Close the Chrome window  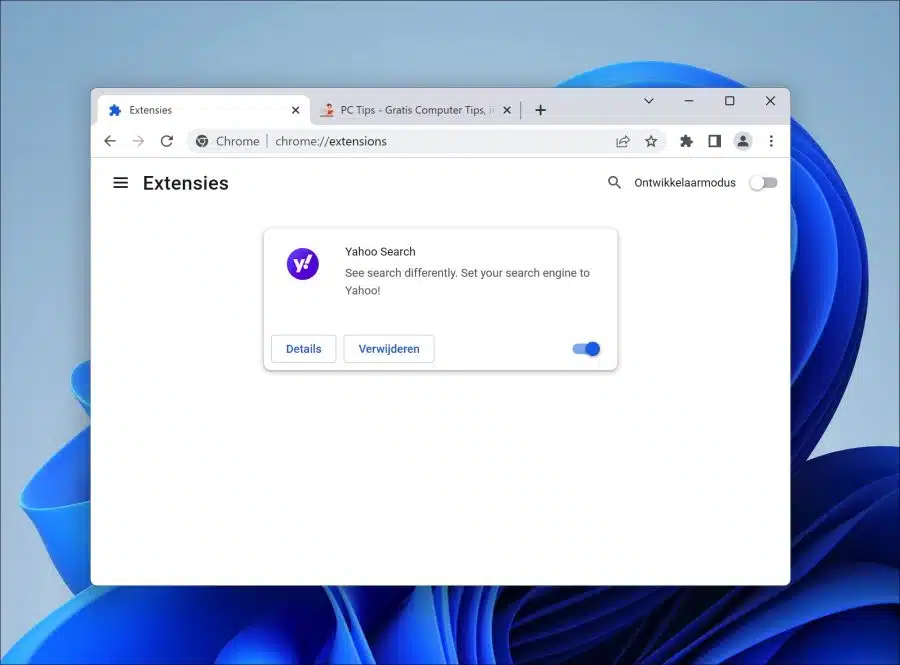pyautogui.click(x=770, y=101)
